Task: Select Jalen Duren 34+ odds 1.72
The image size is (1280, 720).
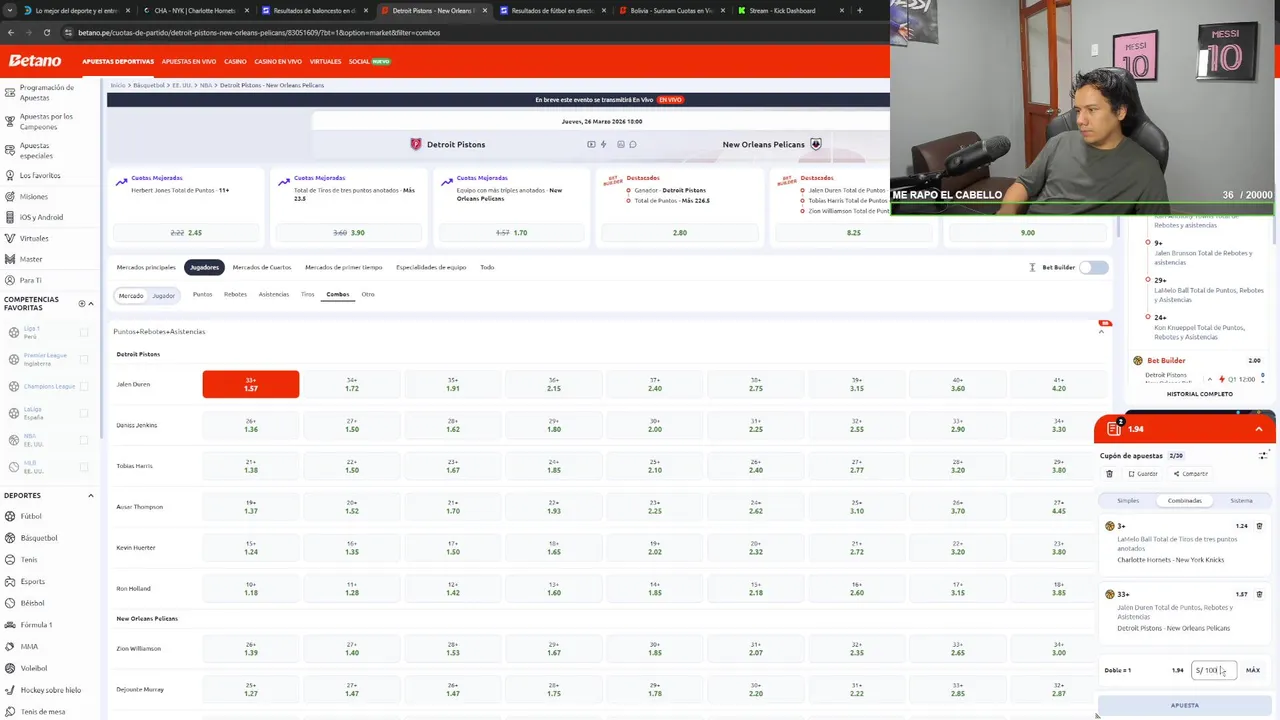Action: coord(351,384)
